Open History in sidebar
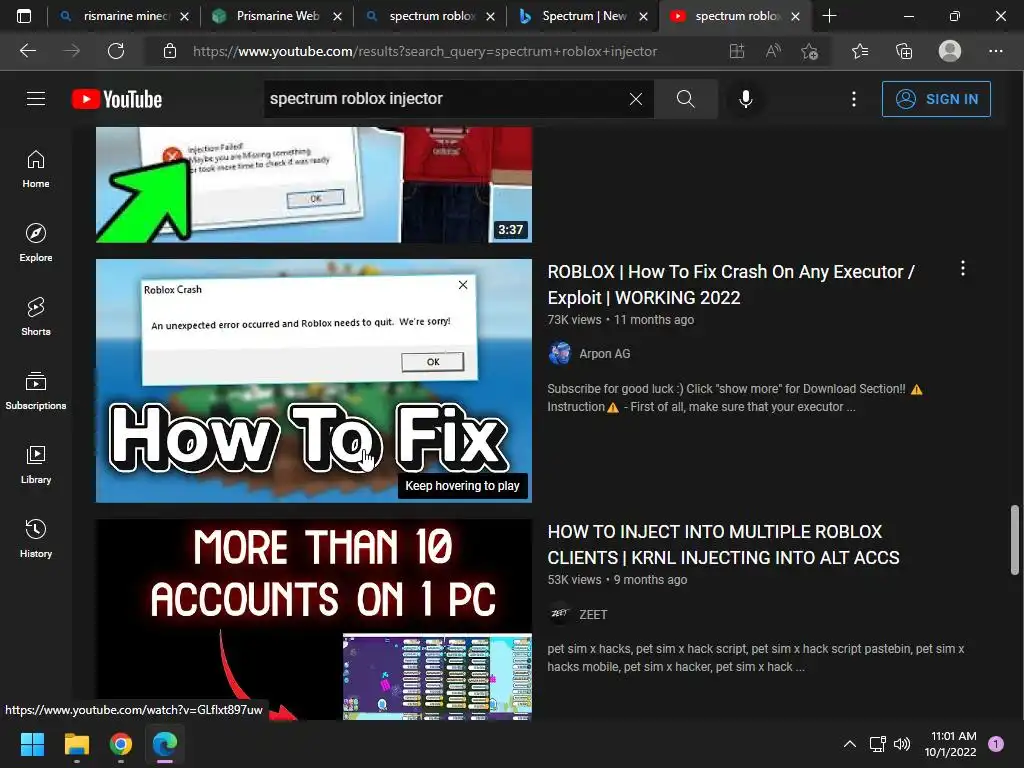The height and width of the screenshot is (768, 1024). 36,539
